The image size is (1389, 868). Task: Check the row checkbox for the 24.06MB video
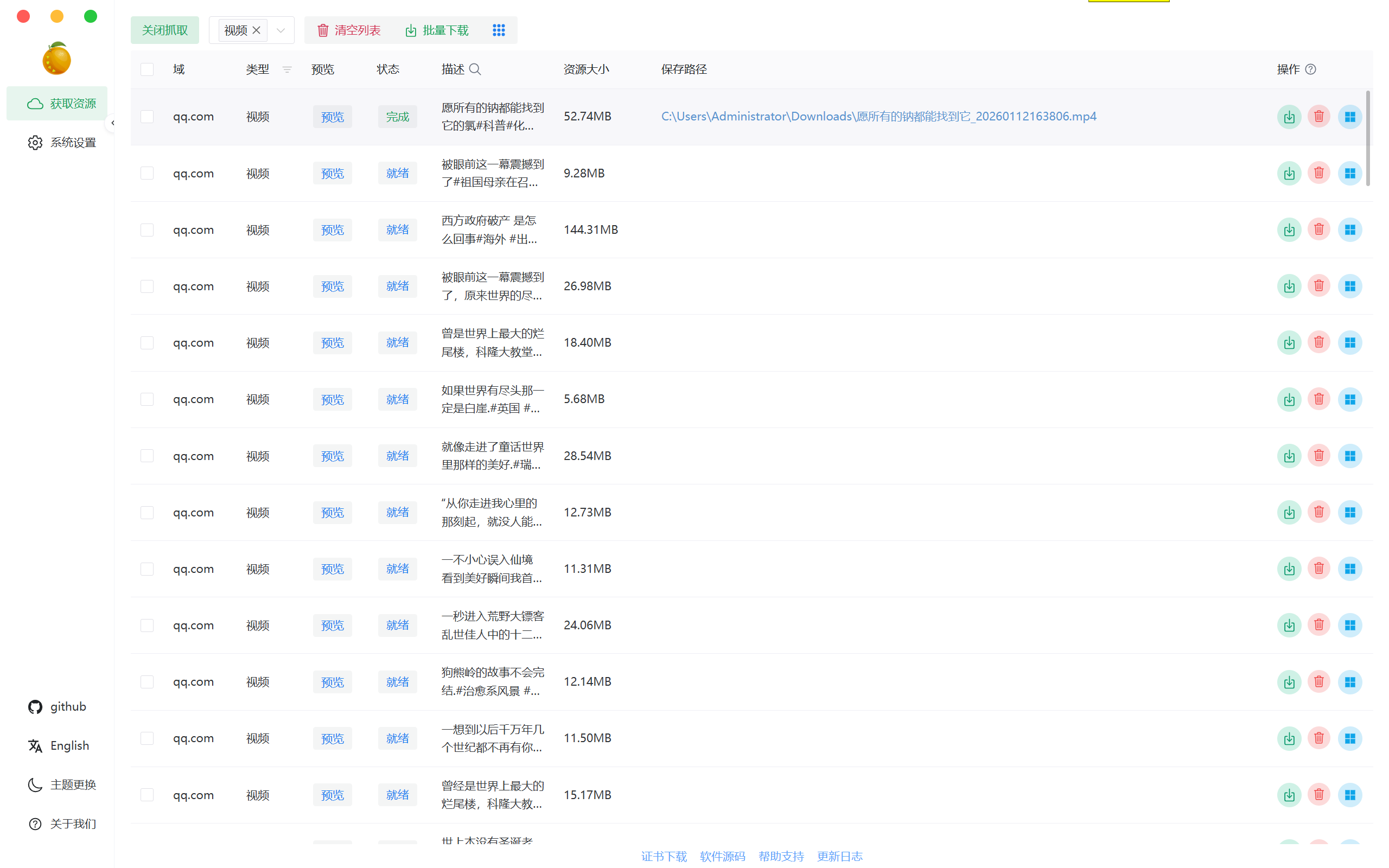(x=147, y=624)
